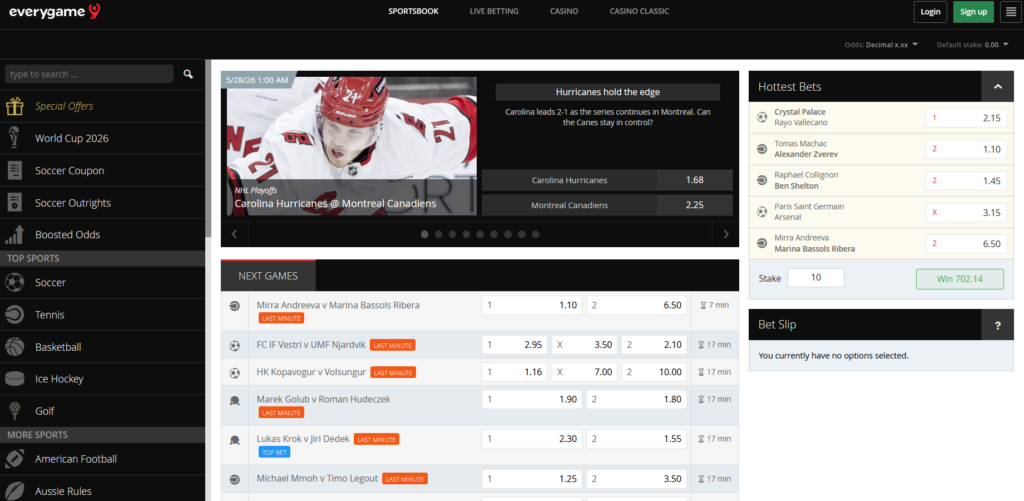Select Crystal Palace odds 2.15
This screenshot has width=1024, height=501.
[966, 118]
